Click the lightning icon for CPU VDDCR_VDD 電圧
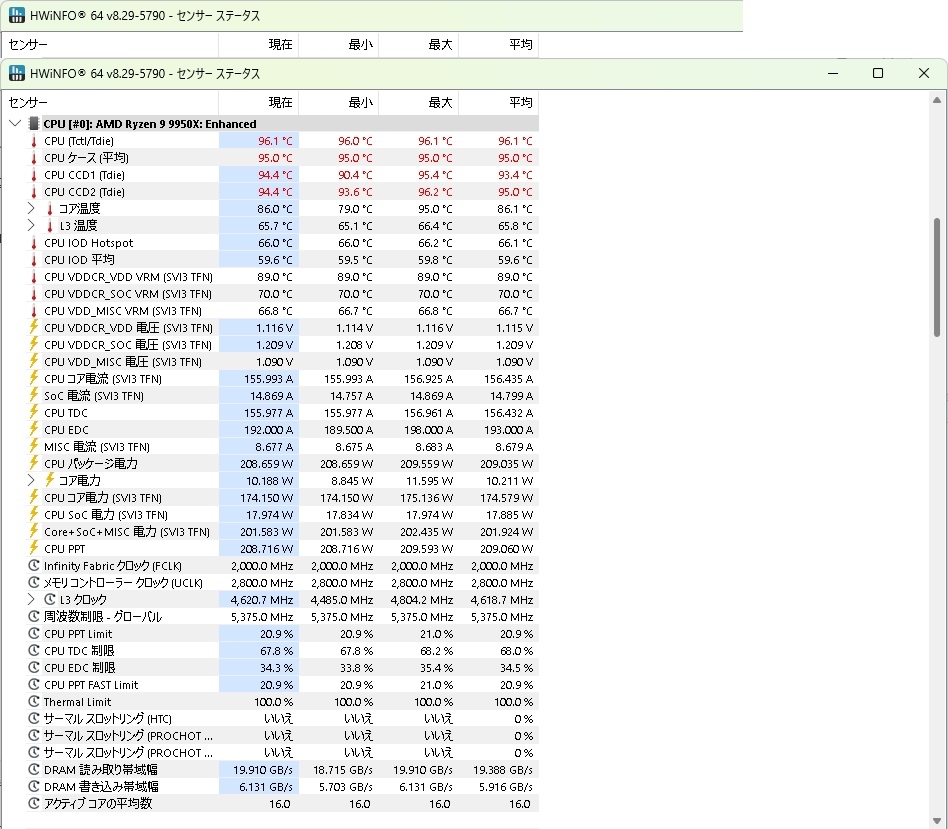Viewport: 948px width, 829px height. [34, 328]
